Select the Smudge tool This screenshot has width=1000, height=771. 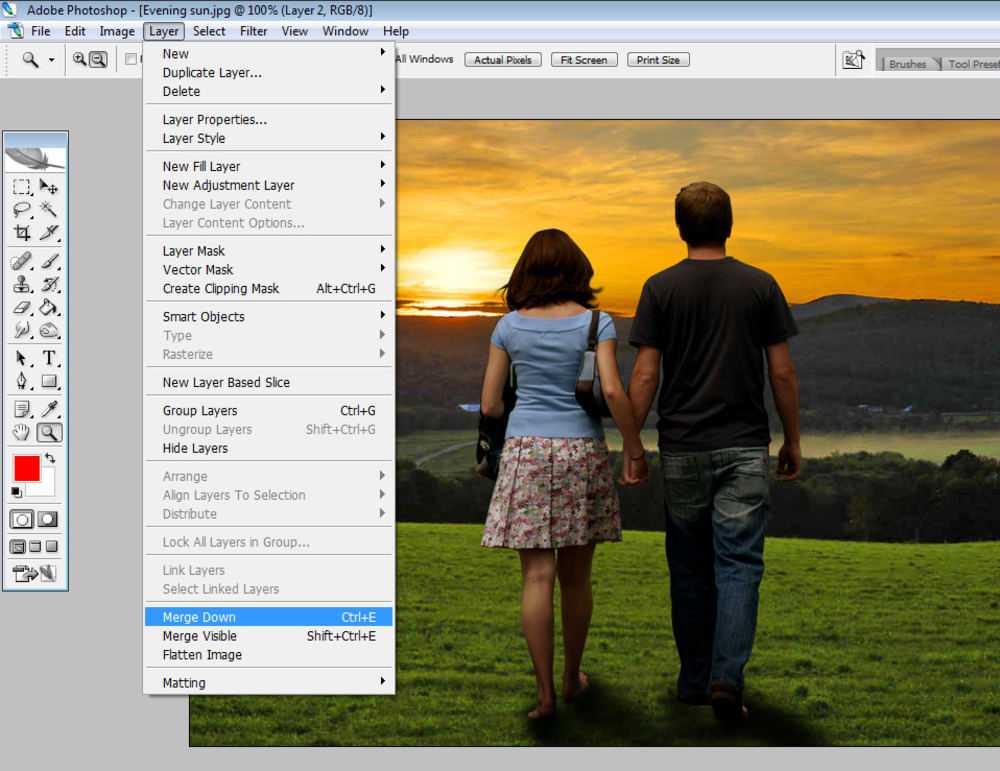(22, 330)
